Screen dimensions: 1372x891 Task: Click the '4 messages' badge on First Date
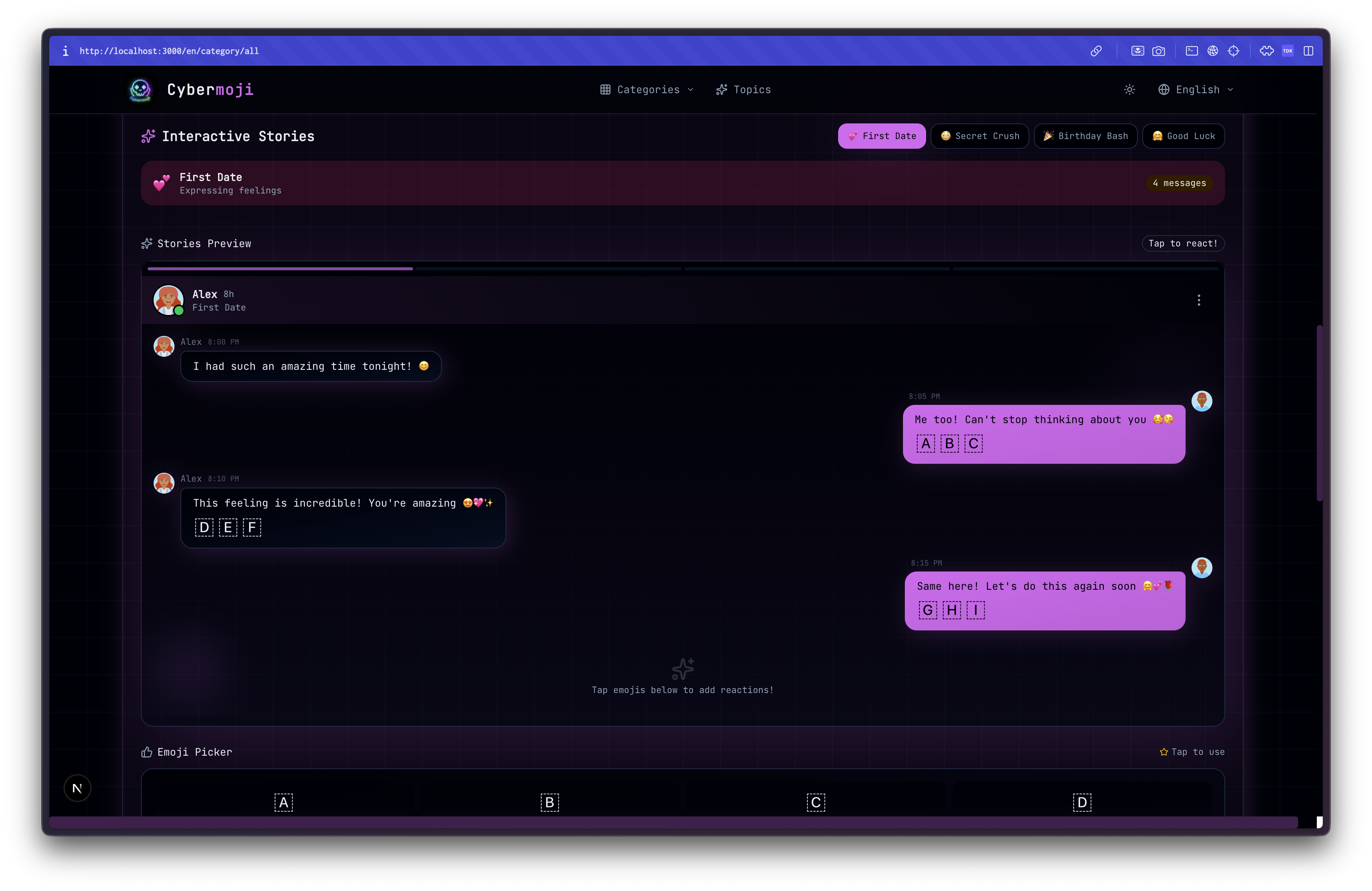point(1180,183)
